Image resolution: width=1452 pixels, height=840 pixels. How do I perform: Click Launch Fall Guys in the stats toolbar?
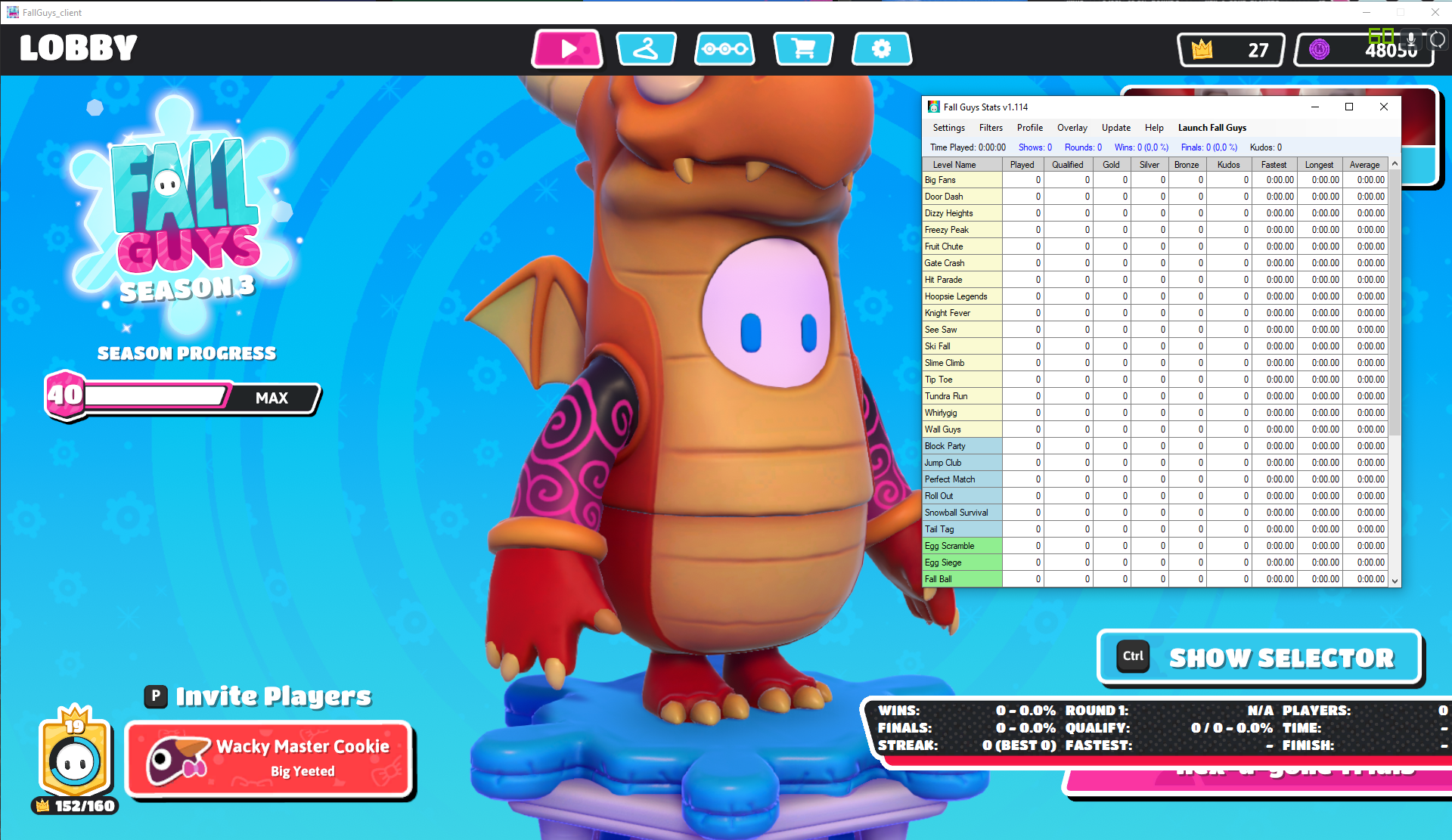[1212, 128]
